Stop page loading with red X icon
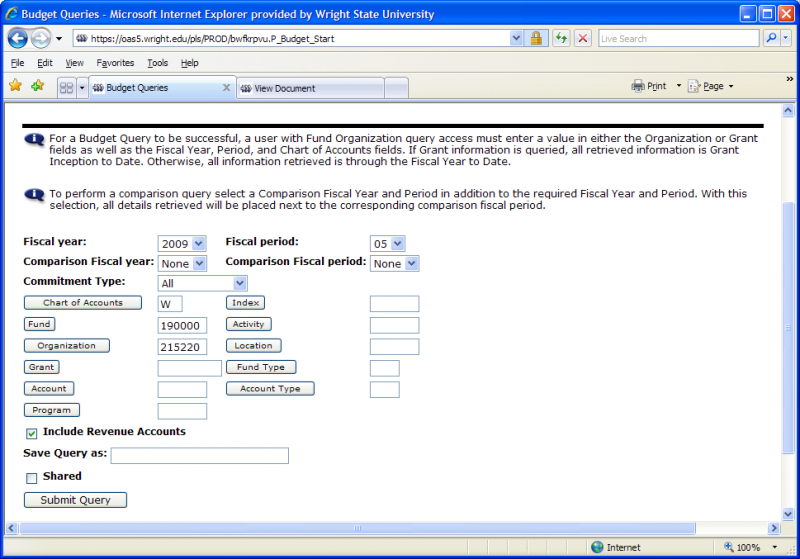Image resolution: width=800 pixels, height=559 pixels. tap(583, 38)
